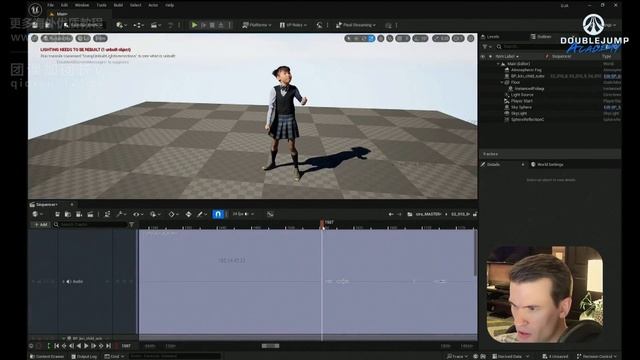Toggle the blue snapping magnet in Sequencer
This screenshot has width=640, height=360.
(x=218, y=214)
